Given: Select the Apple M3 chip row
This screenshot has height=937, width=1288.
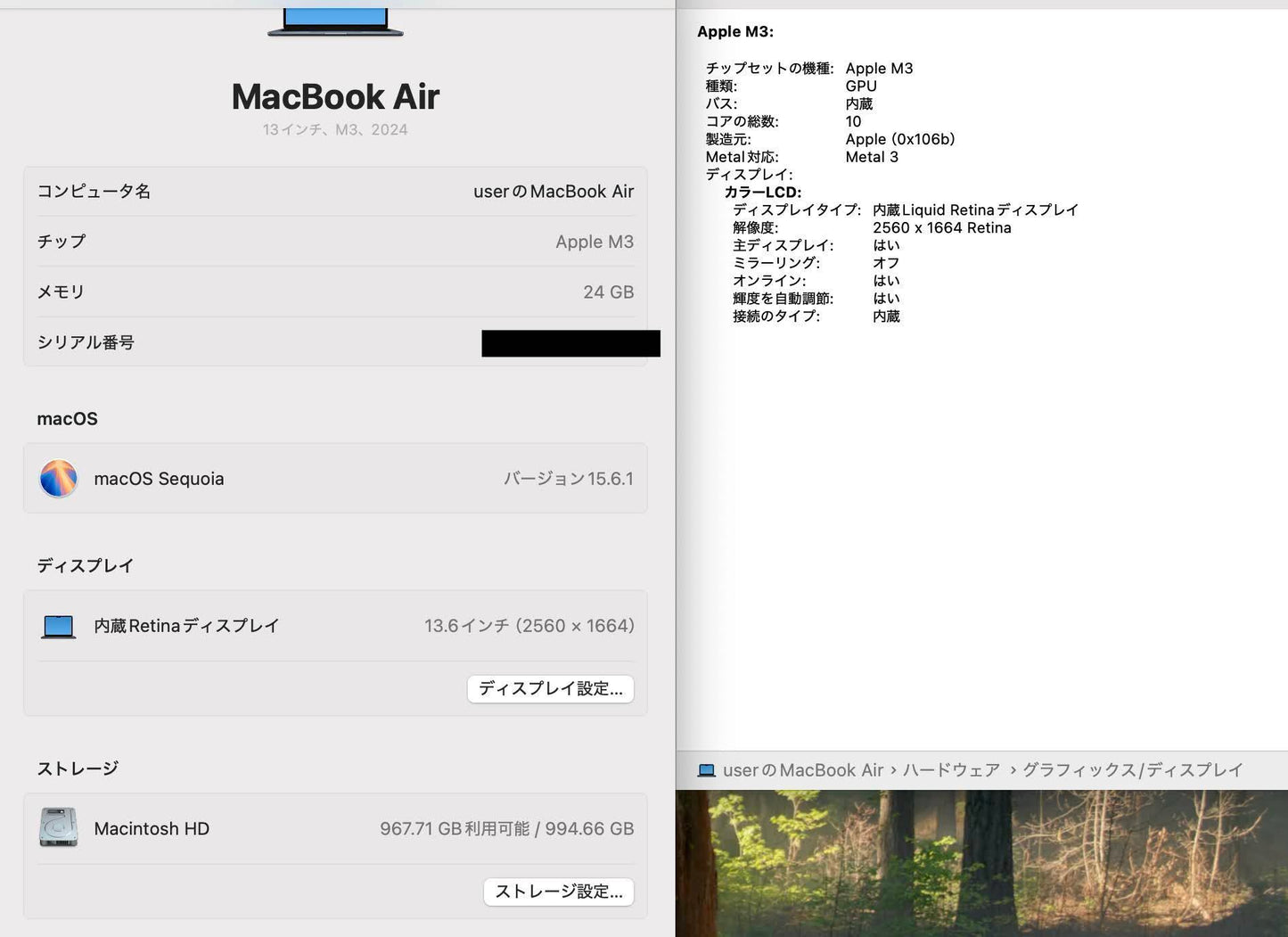Looking at the screenshot, I should pos(335,241).
